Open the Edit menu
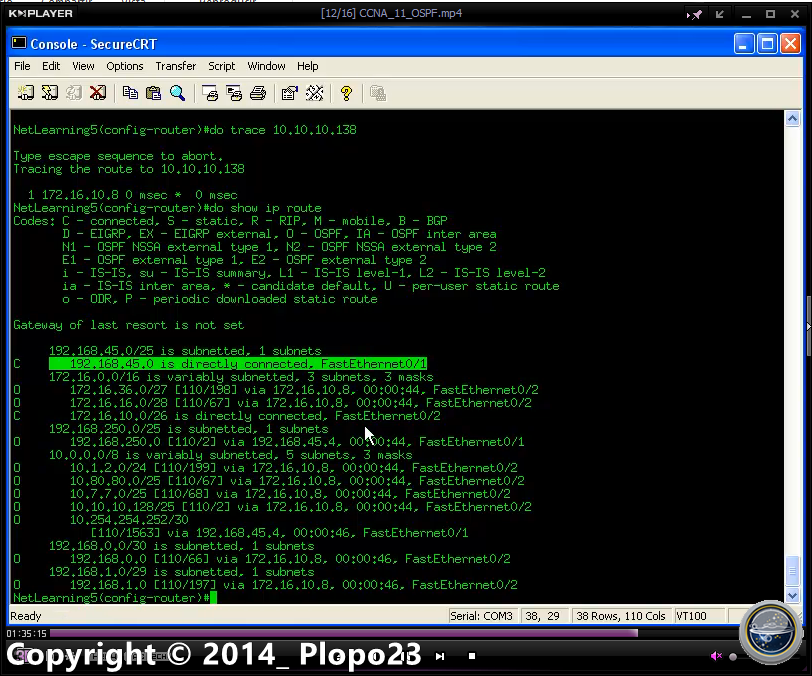Image resolution: width=812 pixels, height=676 pixels. pos(51,66)
